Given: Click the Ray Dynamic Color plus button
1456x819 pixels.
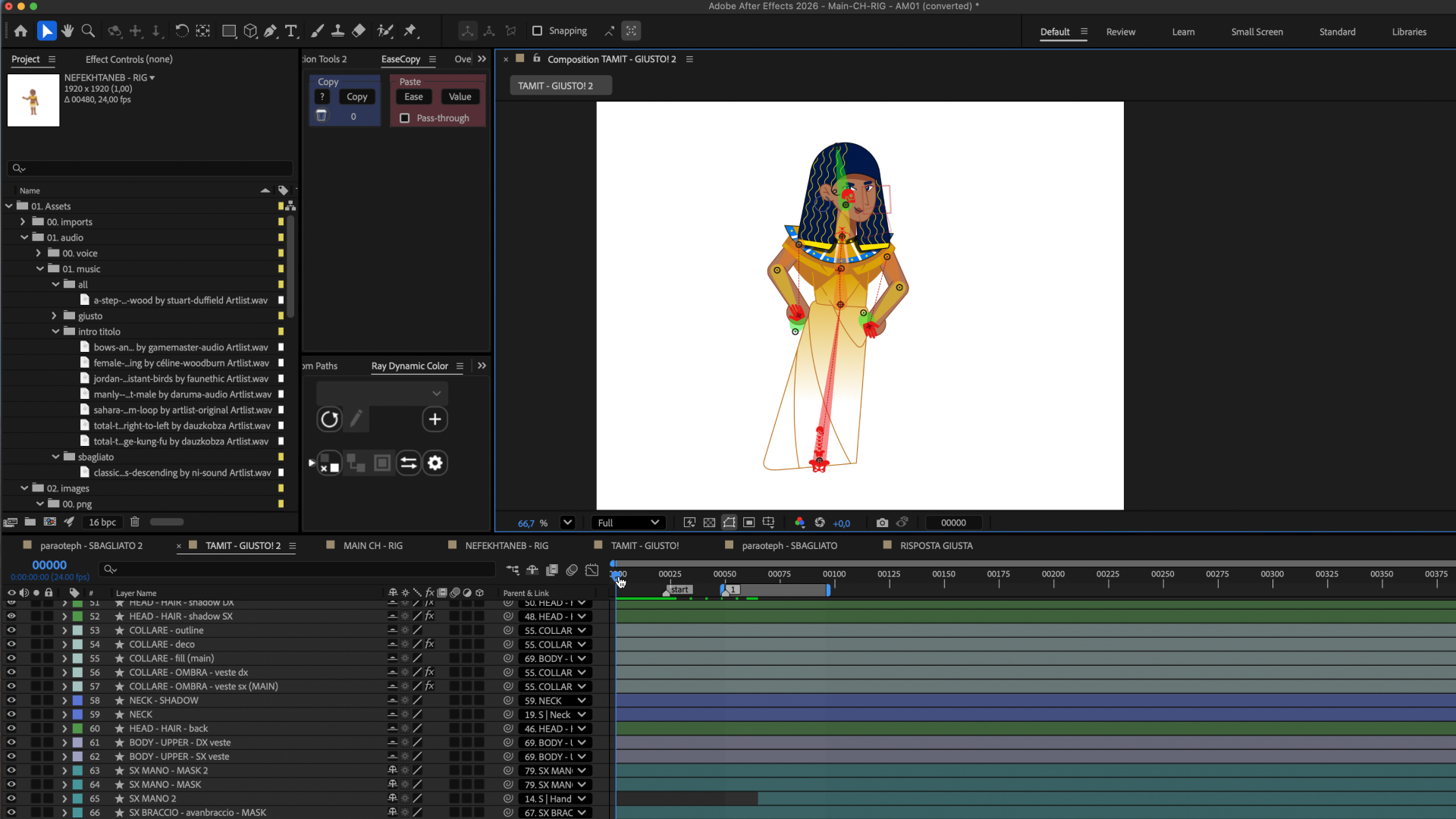Looking at the screenshot, I should (435, 419).
